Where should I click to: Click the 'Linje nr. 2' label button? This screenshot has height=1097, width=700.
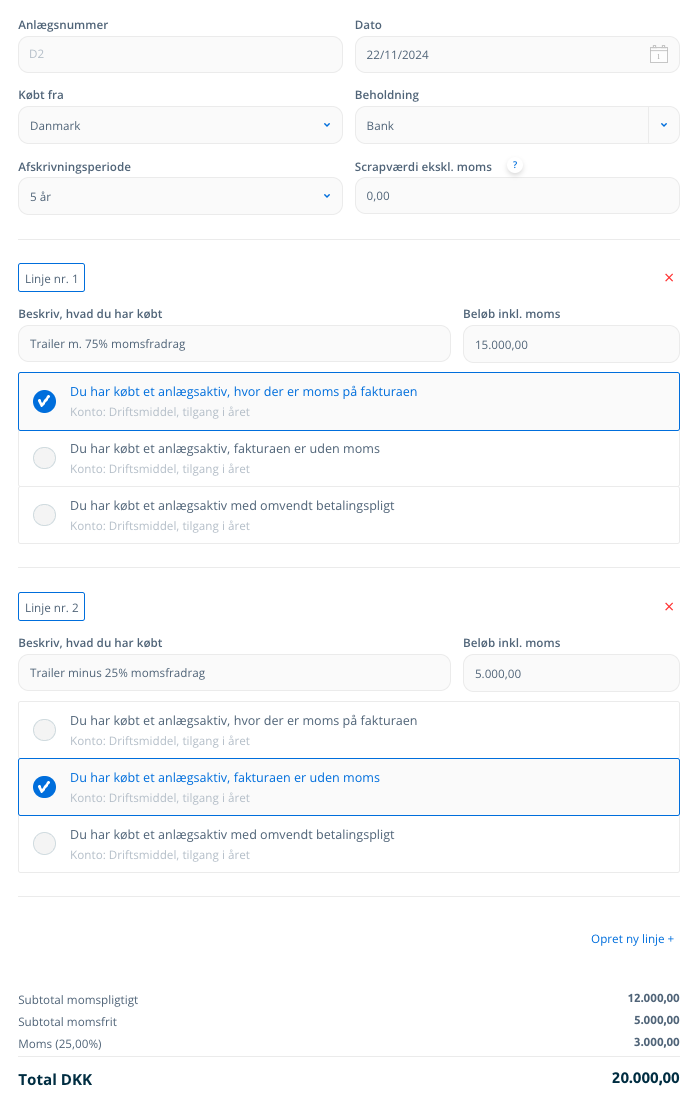pyautogui.click(x=51, y=607)
